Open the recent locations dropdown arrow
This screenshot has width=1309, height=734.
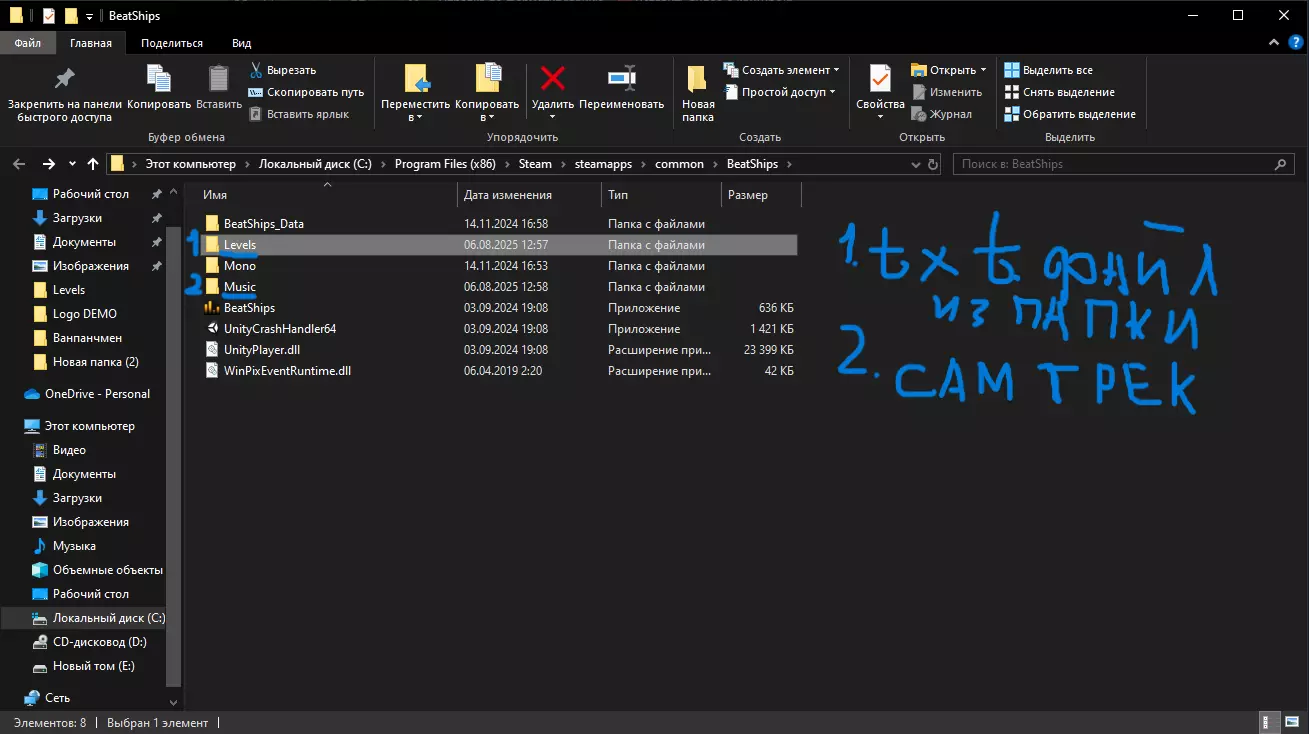[x=72, y=164]
